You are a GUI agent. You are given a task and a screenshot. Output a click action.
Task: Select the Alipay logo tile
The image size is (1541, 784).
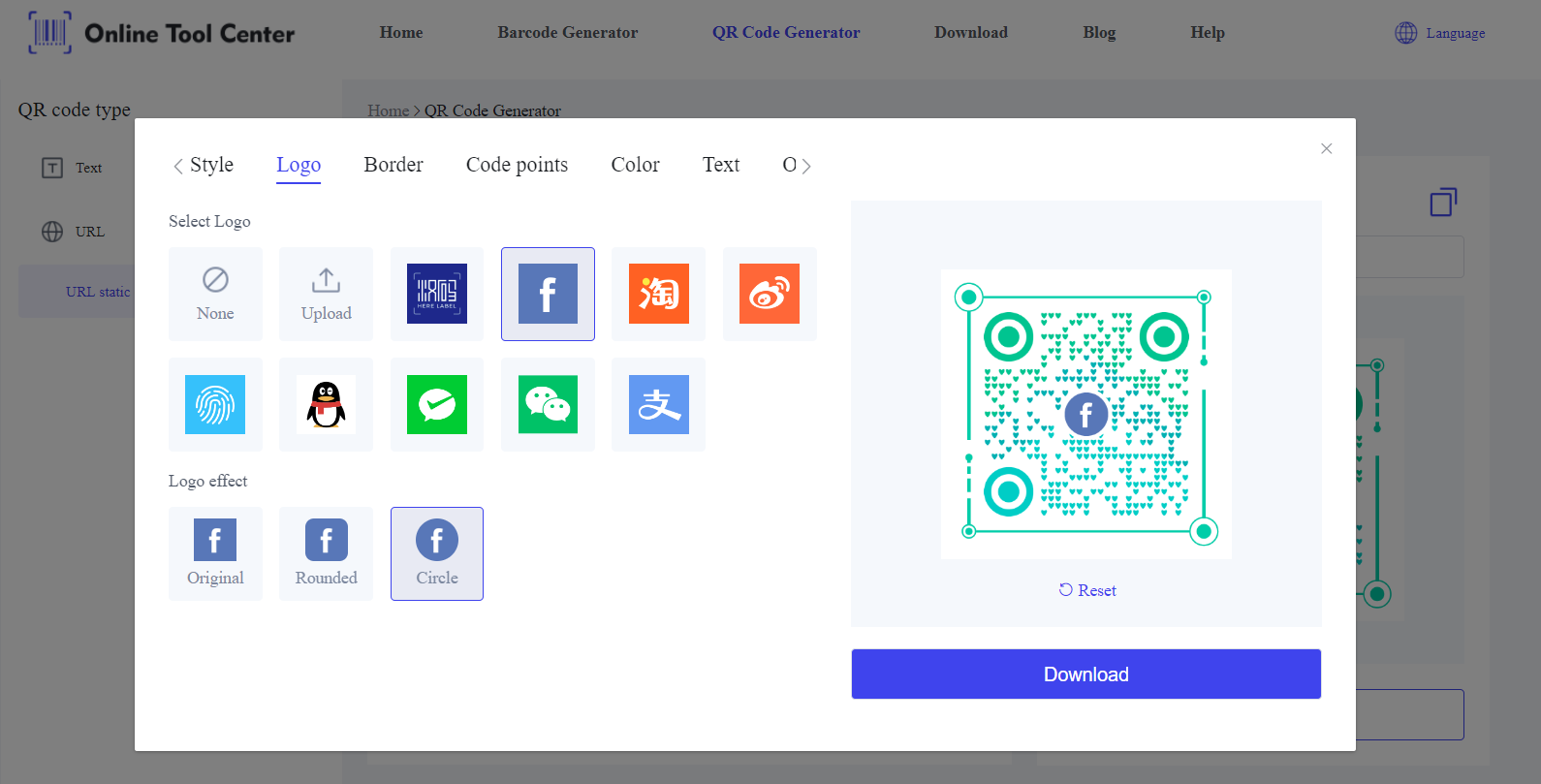(x=659, y=404)
